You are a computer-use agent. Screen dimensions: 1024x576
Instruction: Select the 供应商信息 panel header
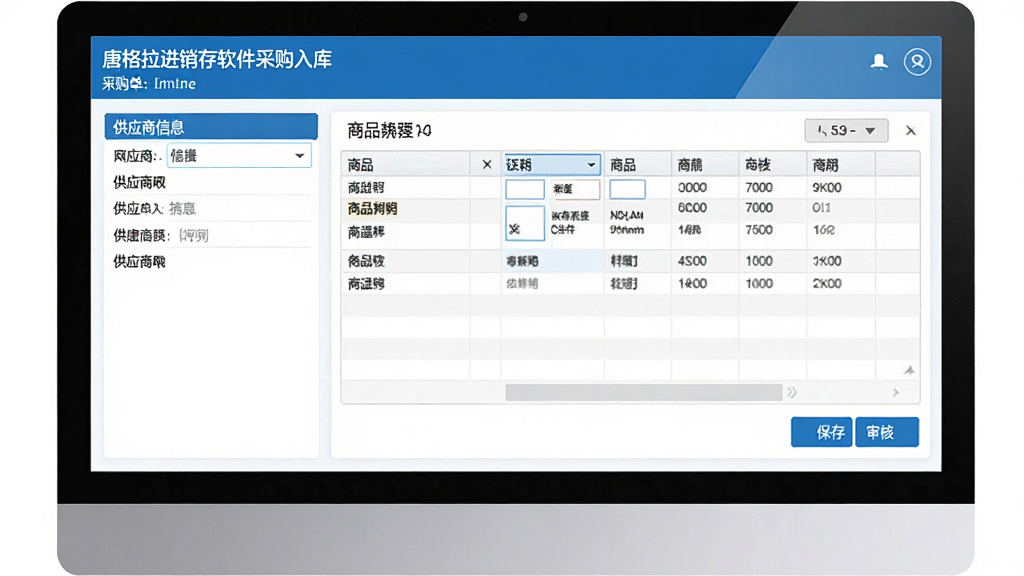coord(211,127)
